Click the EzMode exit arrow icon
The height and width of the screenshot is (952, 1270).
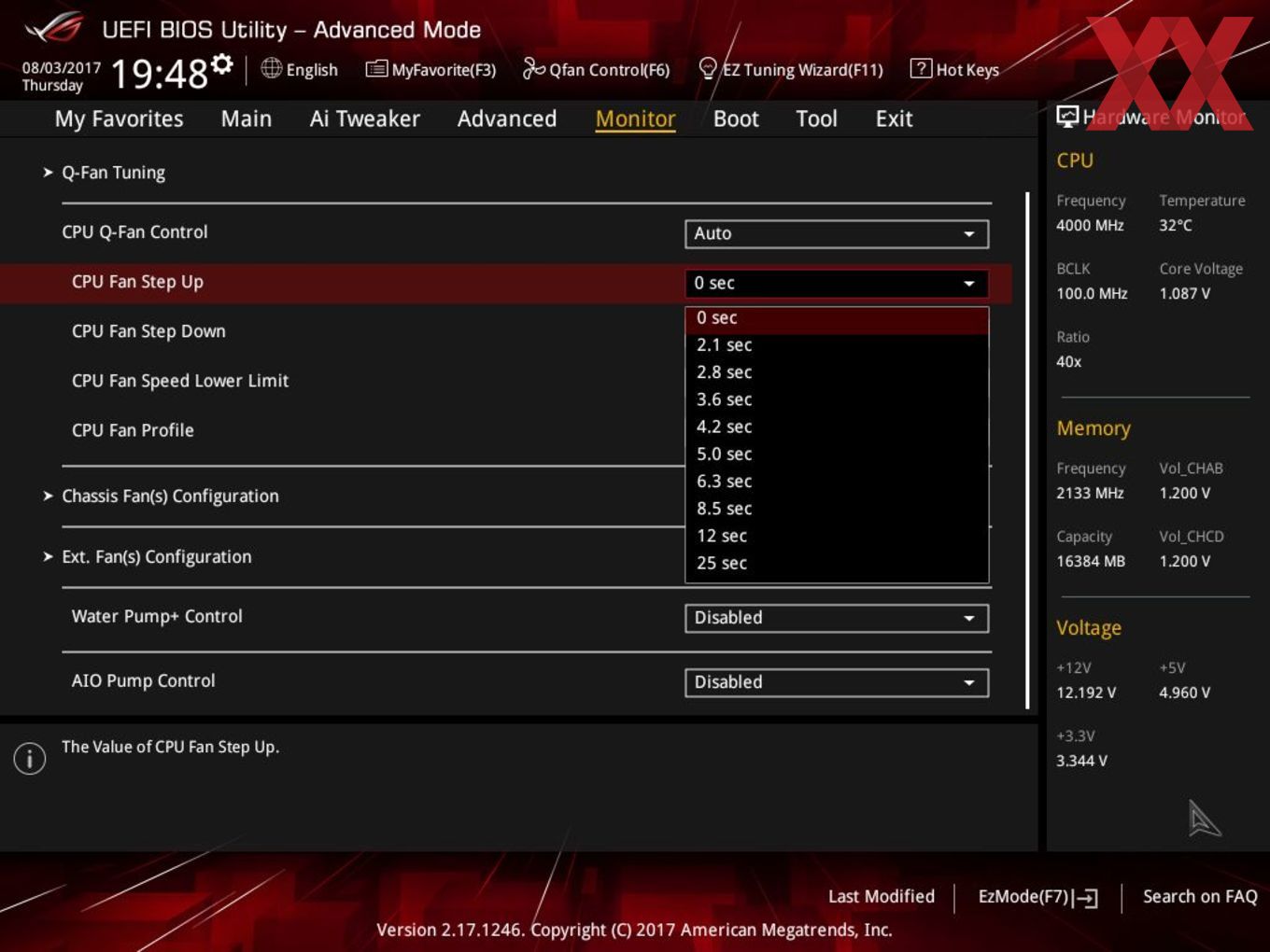point(1085,898)
